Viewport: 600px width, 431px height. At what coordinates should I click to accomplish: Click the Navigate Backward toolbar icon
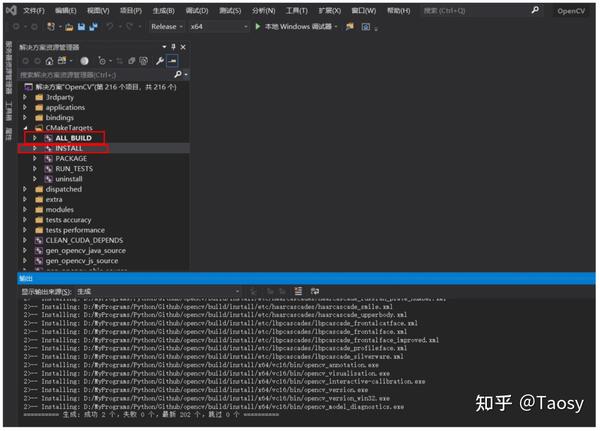pos(16,27)
